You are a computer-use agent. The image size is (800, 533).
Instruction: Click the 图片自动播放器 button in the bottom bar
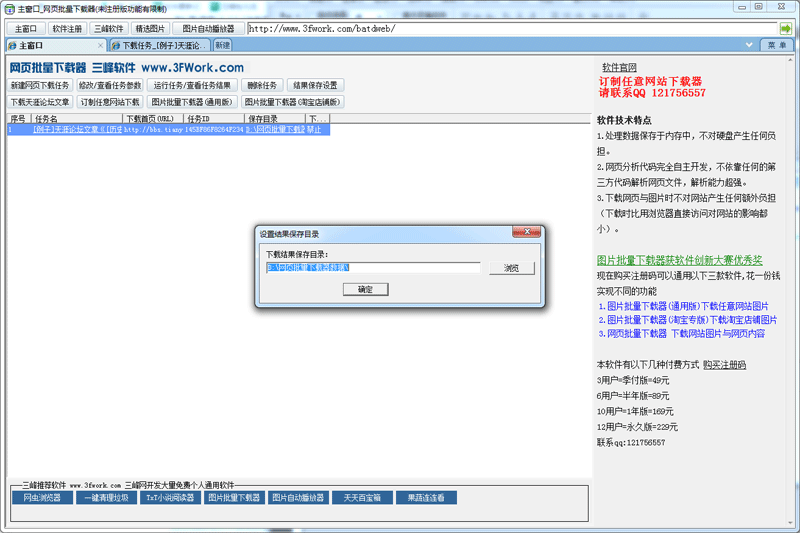(298, 497)
